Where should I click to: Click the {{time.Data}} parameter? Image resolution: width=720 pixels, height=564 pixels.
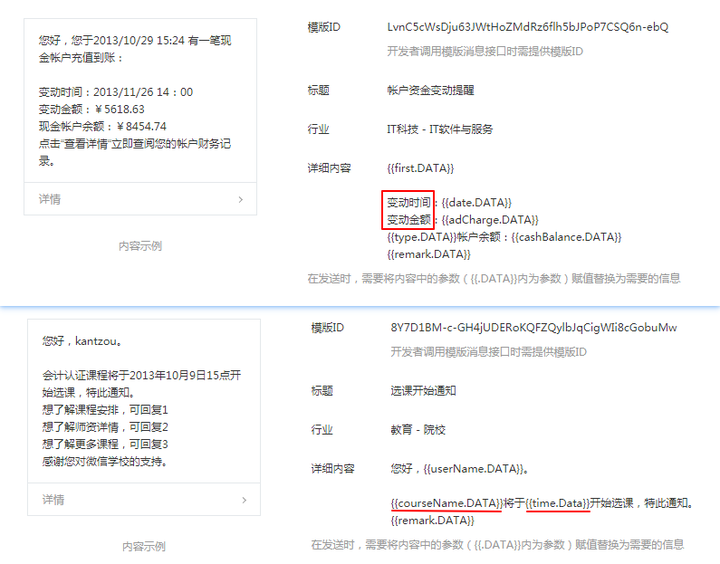(558, 503)
